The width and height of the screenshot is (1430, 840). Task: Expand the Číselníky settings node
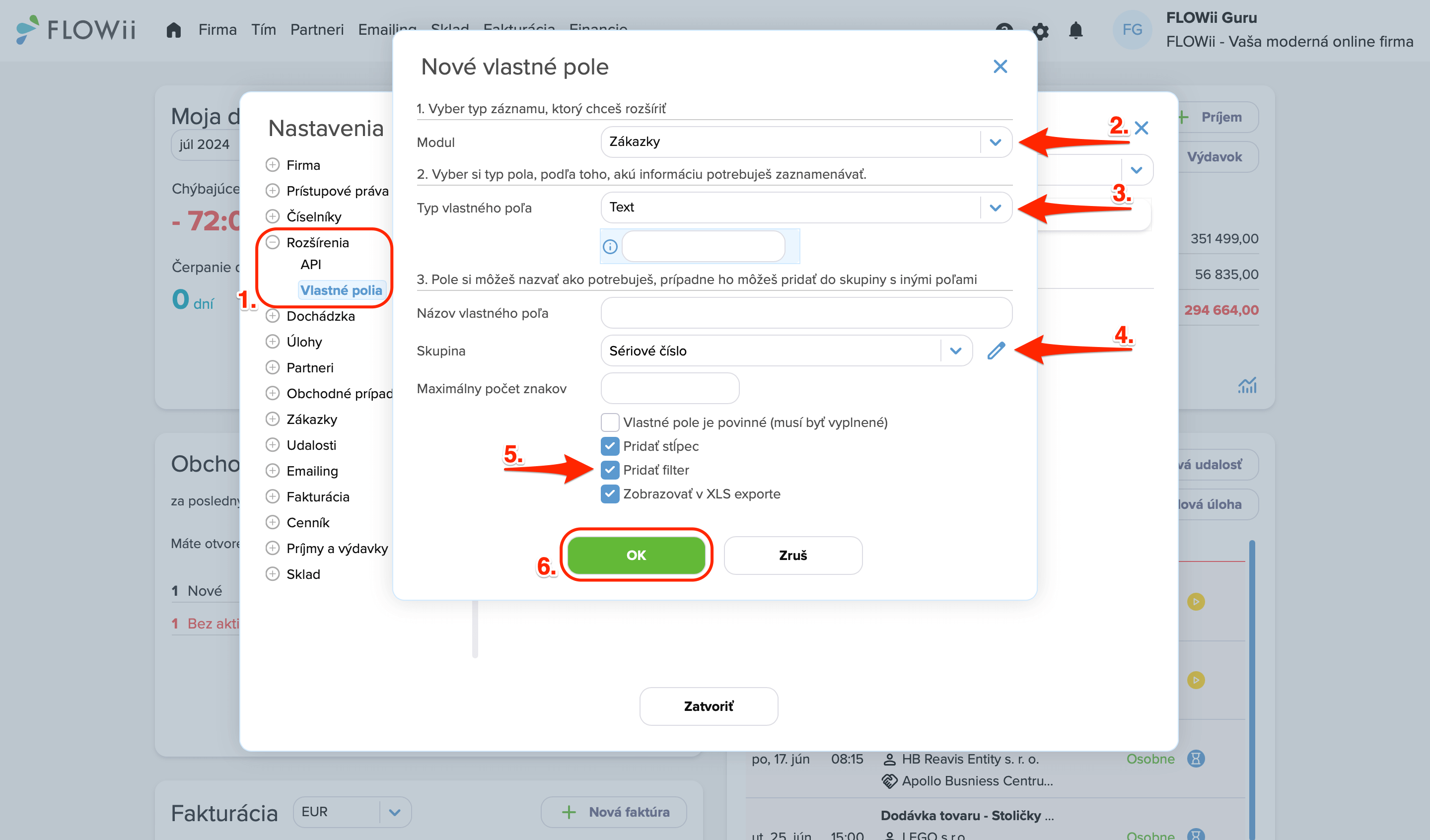pos(273,216)
